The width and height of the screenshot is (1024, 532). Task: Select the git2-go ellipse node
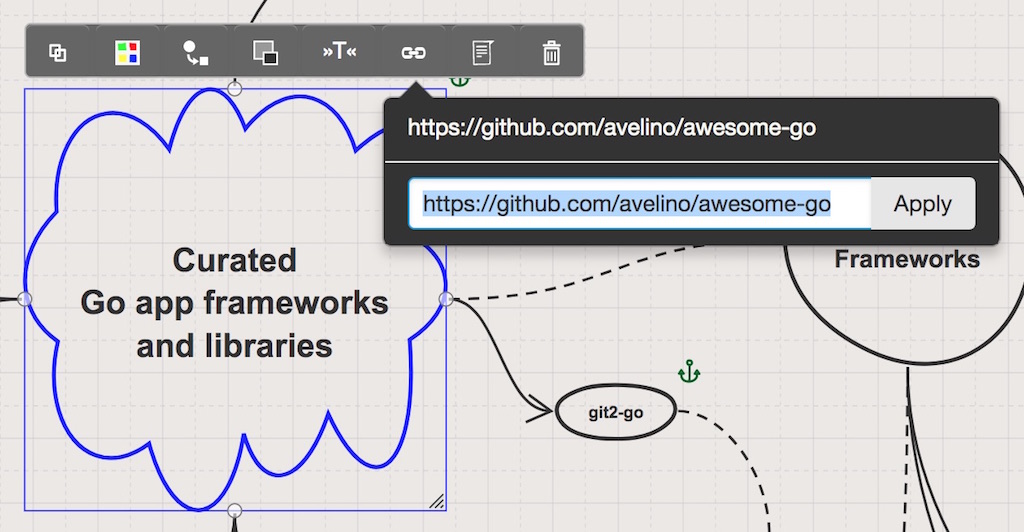[x=615, y=412]
